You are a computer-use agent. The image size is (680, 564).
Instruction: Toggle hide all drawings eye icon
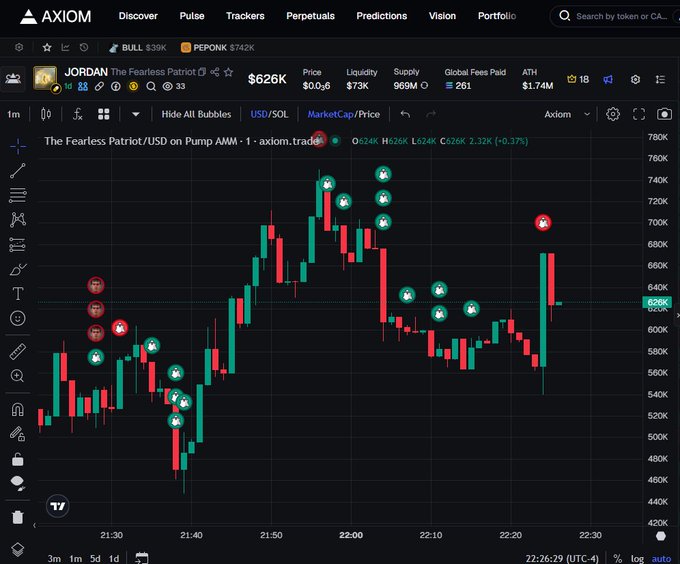pyautogui.click(x=18, y=483)
